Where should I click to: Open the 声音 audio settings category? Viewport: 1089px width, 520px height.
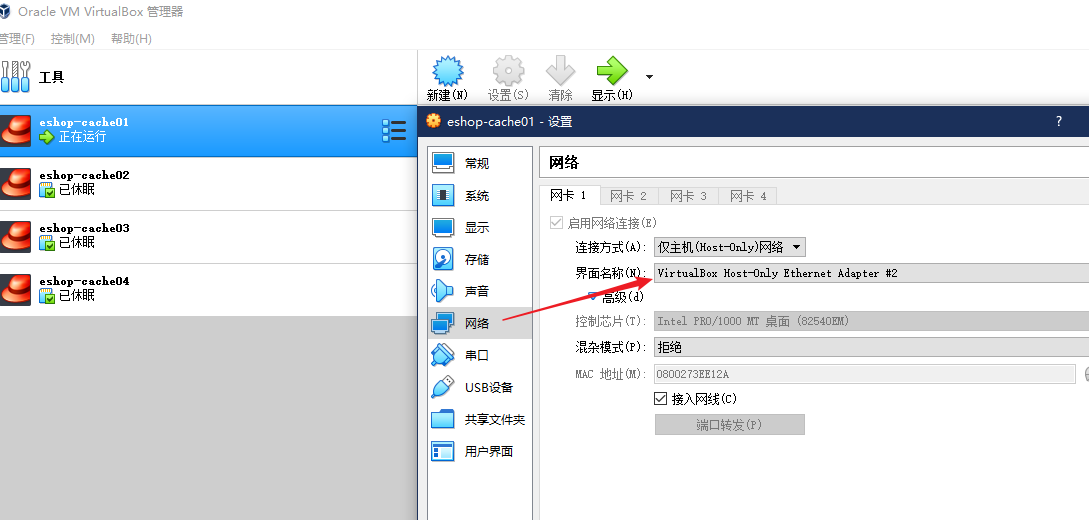[480, 292]
